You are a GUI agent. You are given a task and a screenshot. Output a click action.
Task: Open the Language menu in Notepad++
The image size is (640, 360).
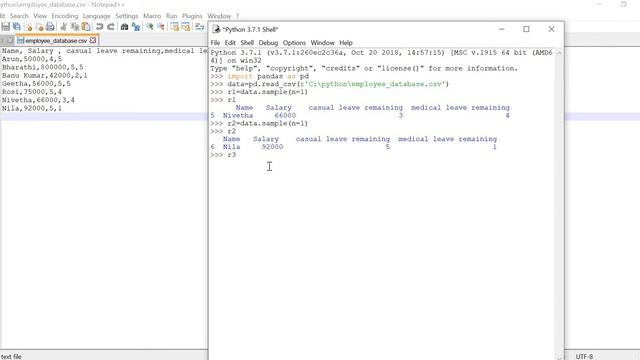tap(97, 16)
